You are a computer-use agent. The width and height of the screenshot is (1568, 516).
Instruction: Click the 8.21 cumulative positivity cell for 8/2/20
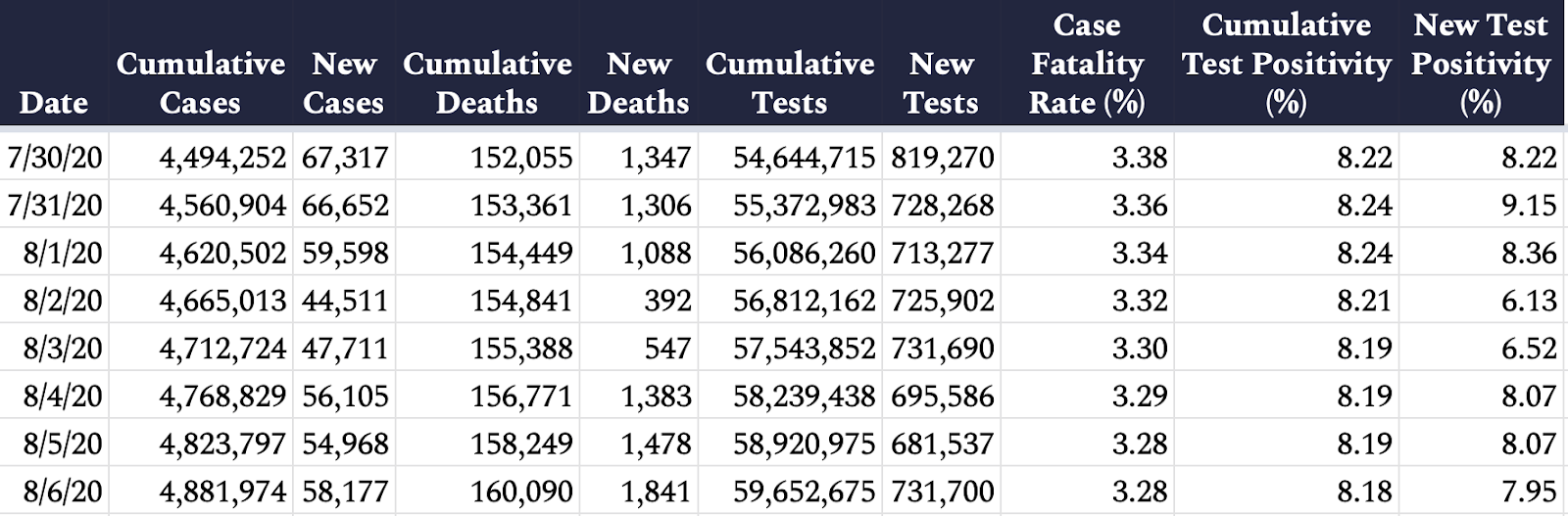pyautogui.click(x=1286, y=300)
